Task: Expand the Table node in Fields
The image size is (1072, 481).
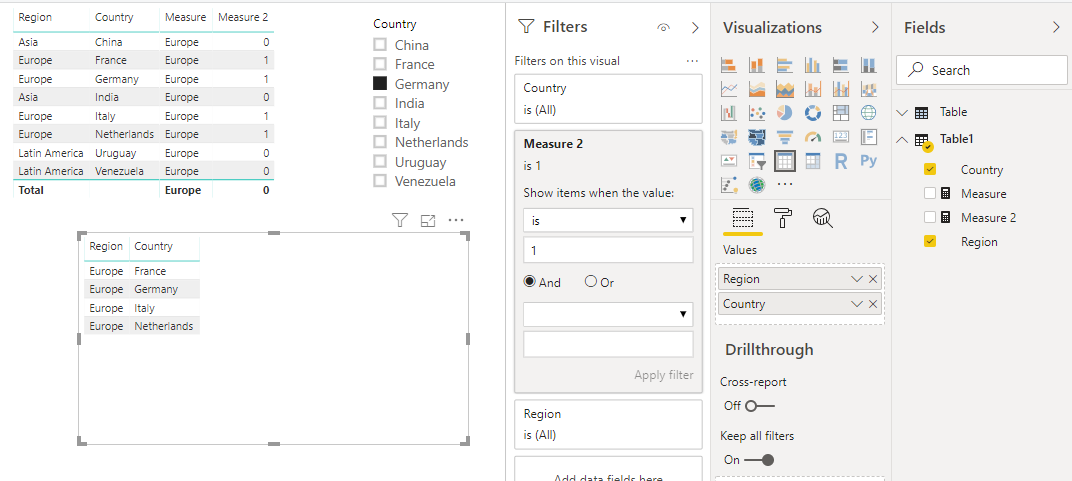Action: tap(902, 113)
